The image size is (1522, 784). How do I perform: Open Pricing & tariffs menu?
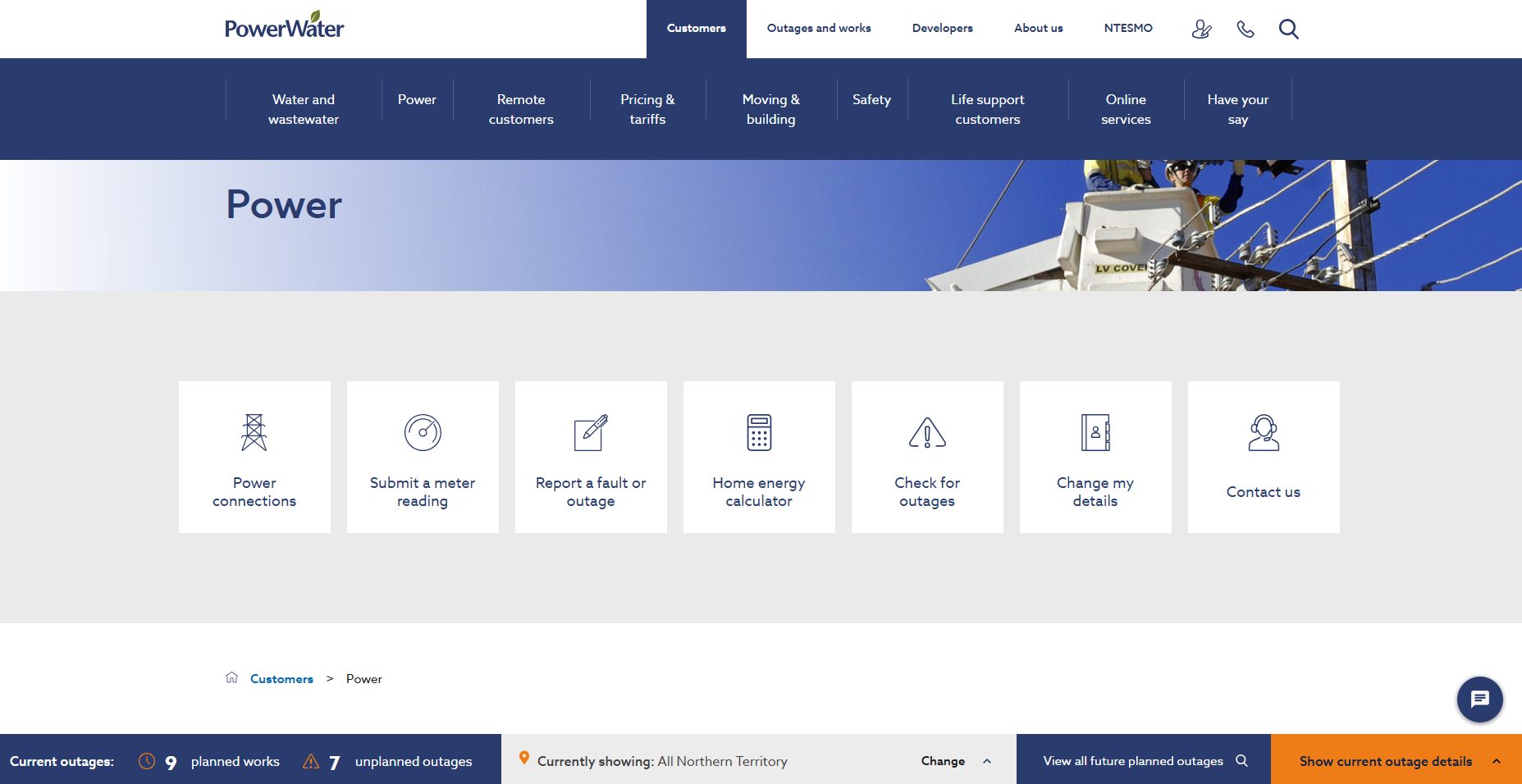(x=647, y=109)
